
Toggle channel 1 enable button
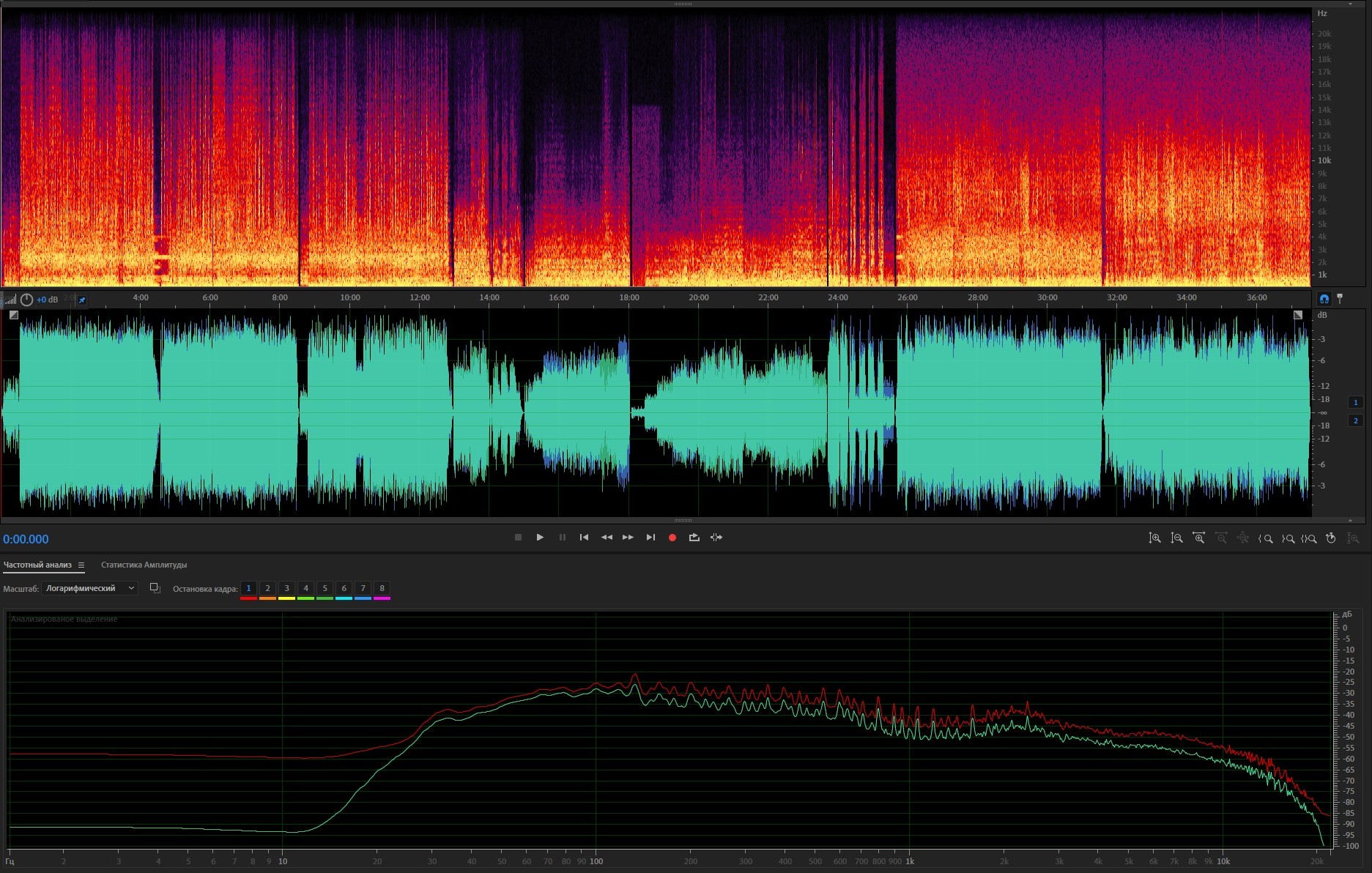tap(1355, 402)
